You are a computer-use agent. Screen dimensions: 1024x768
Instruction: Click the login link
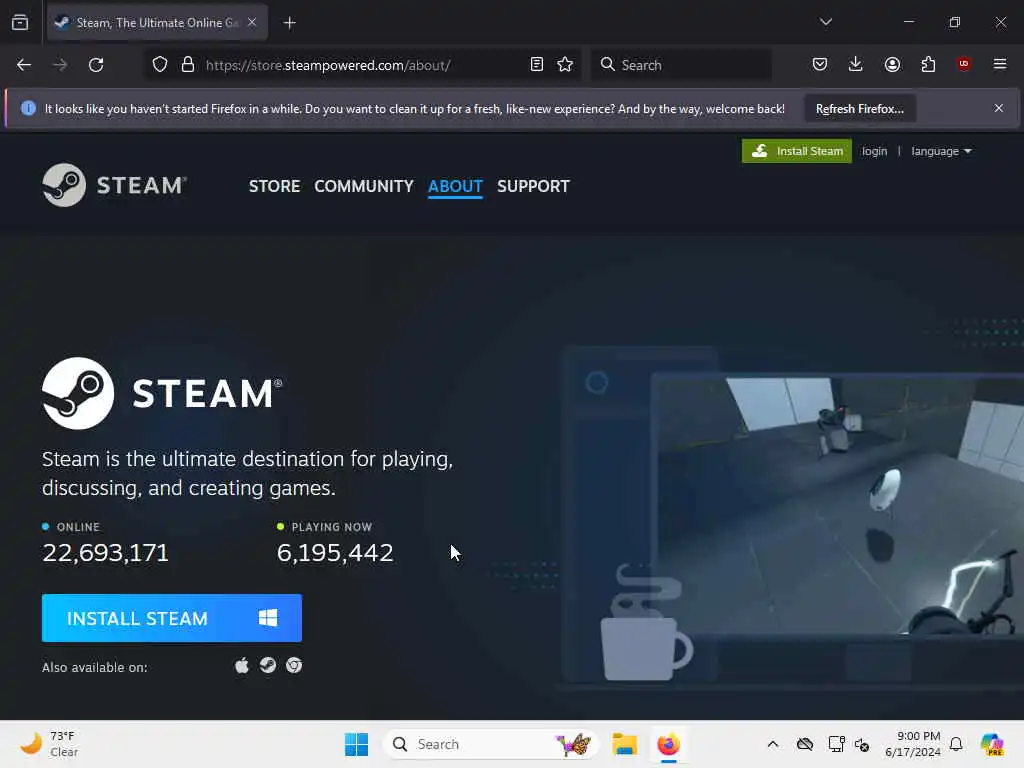[x=874, y=151]
